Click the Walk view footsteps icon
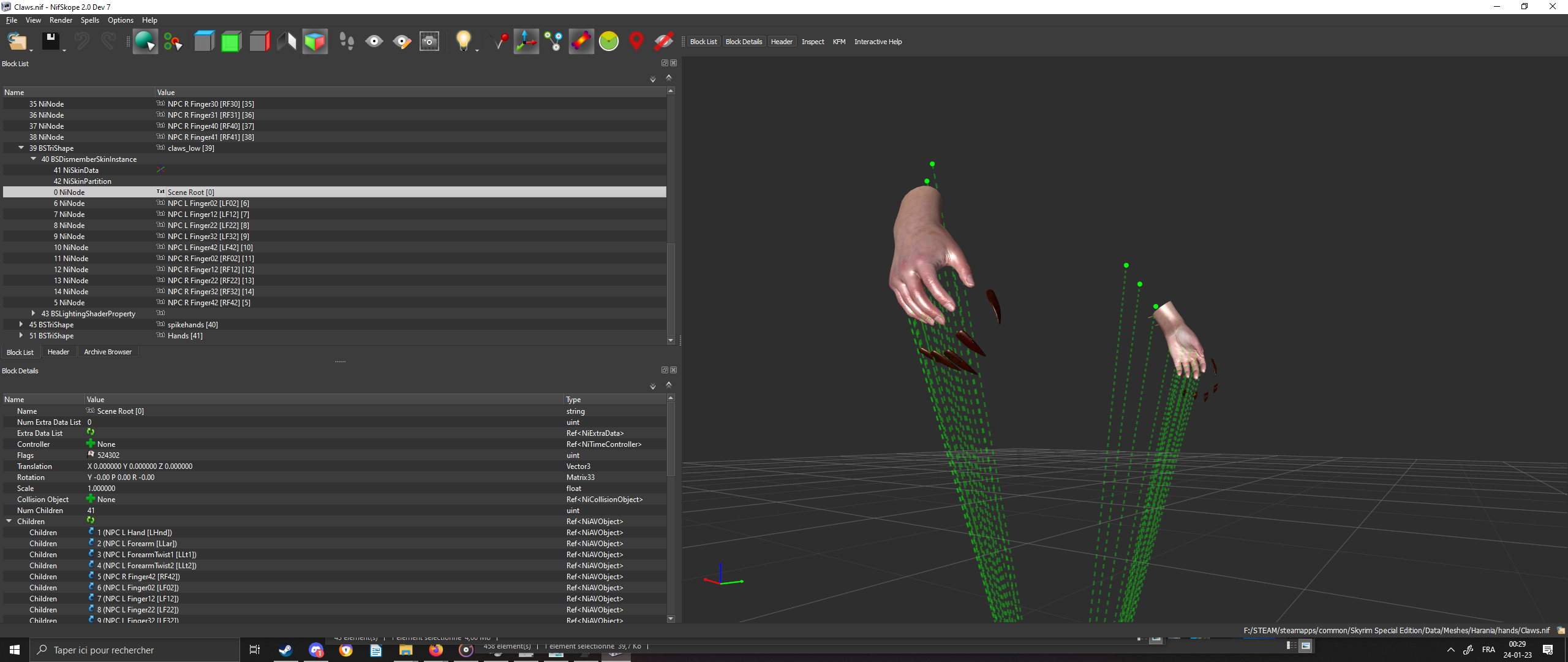1568x662 pixels. point(347,42)
